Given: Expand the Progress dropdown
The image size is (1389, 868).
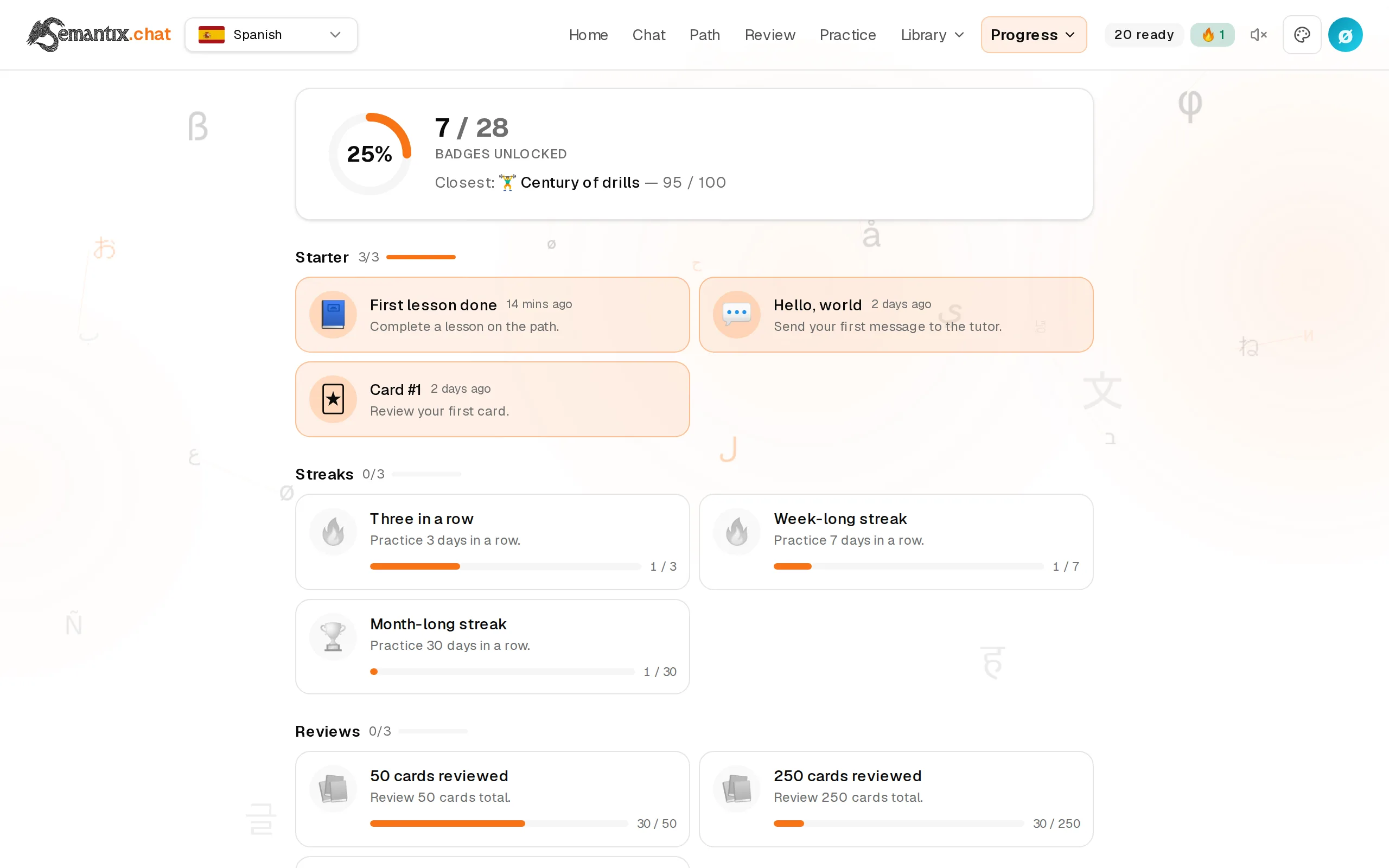Looking at the screenshot, I should point(1033,35).
